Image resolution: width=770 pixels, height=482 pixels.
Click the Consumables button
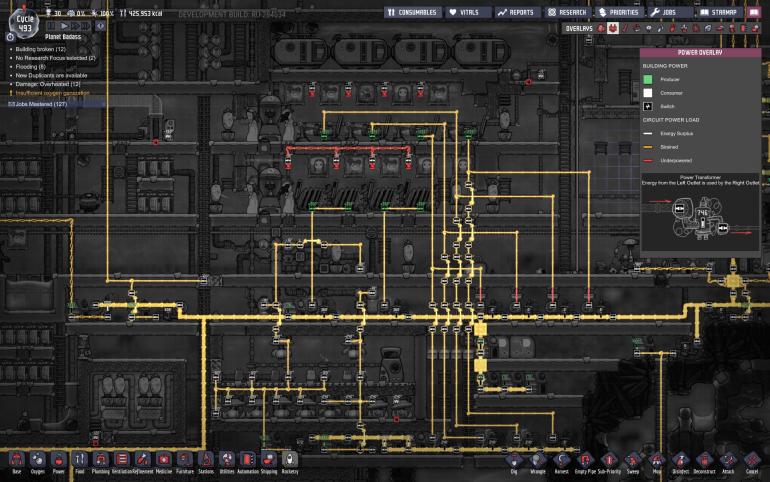(412, 12)
